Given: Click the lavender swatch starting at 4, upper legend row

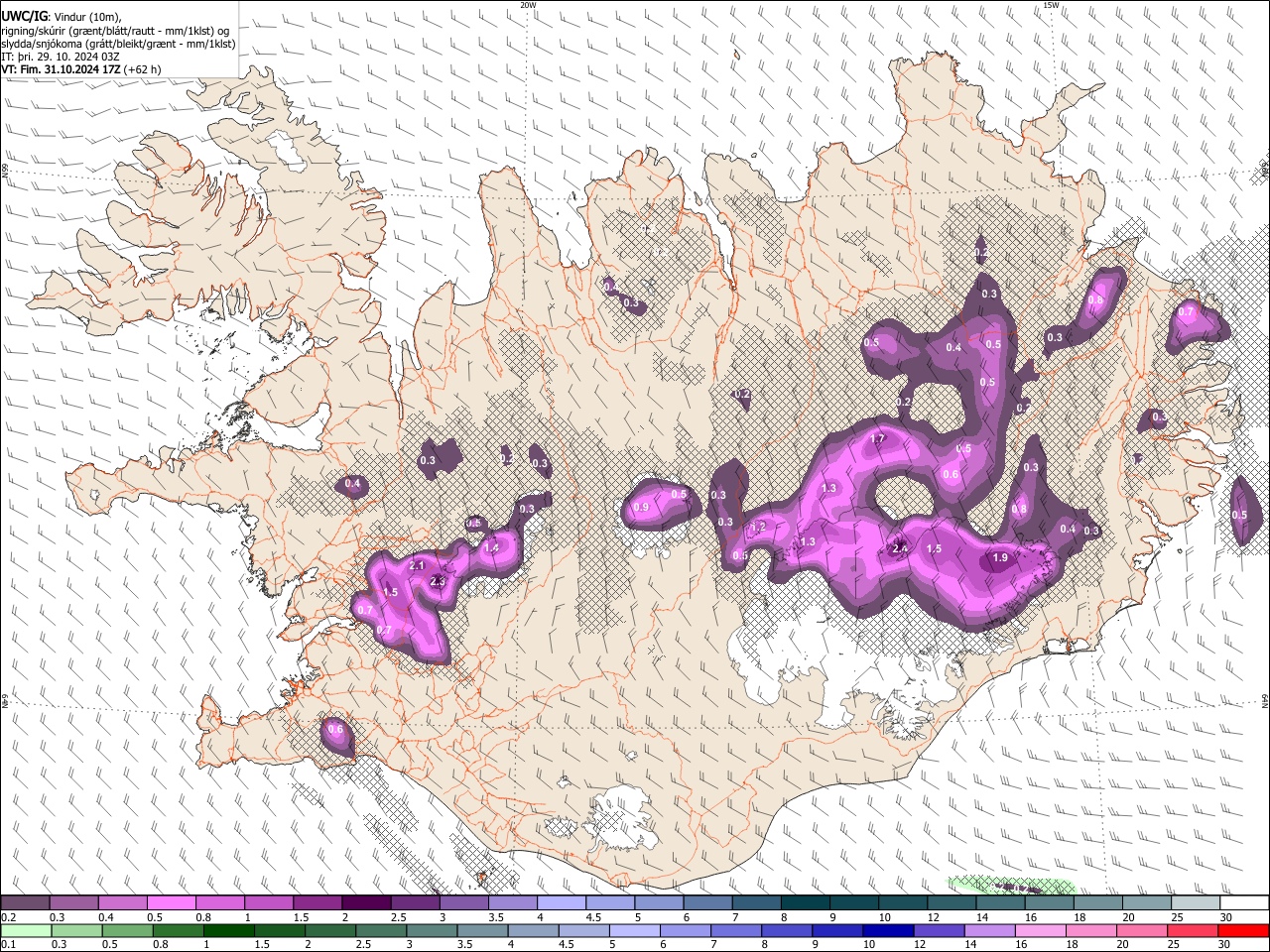Looking at the screenshot, I should point(560,902).
